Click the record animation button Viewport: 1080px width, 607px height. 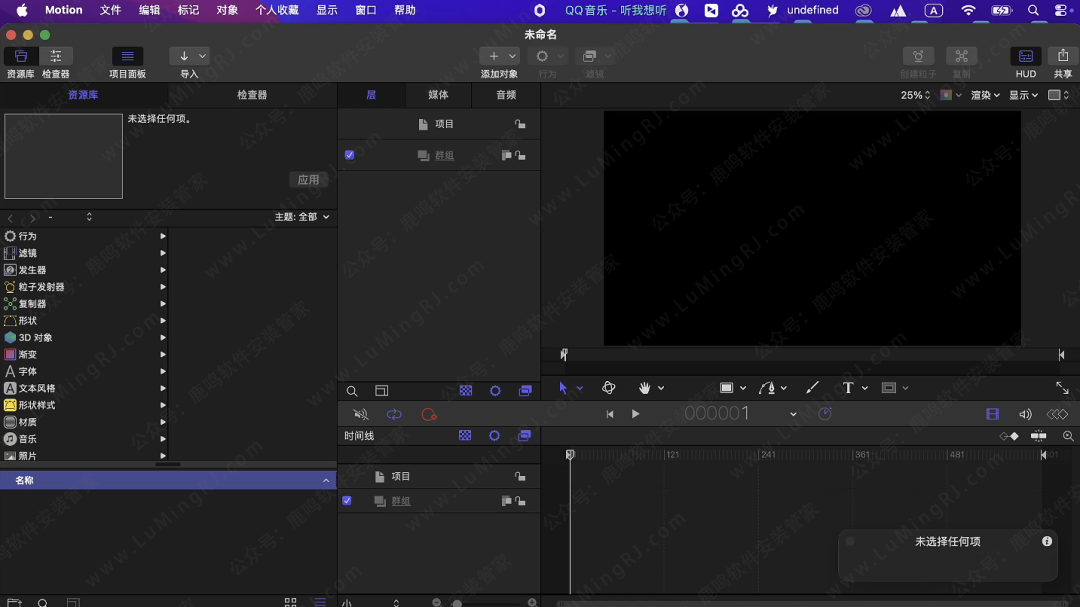429,414
